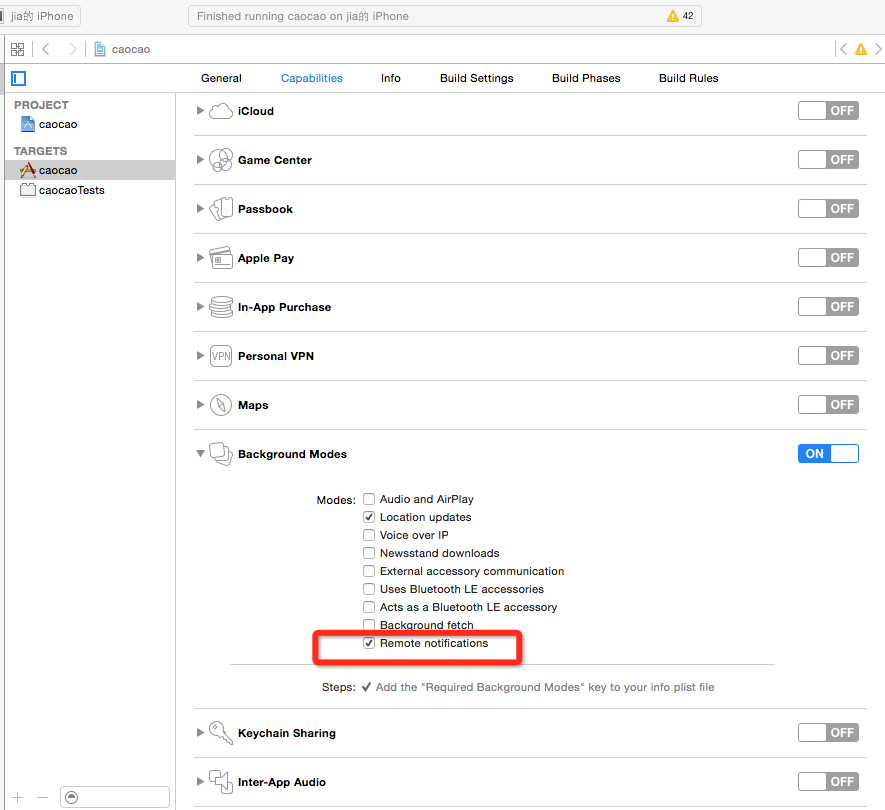The image size is (885, 810).
Task: Click the Personal VPN badge icon
Action: pos(221,356)
